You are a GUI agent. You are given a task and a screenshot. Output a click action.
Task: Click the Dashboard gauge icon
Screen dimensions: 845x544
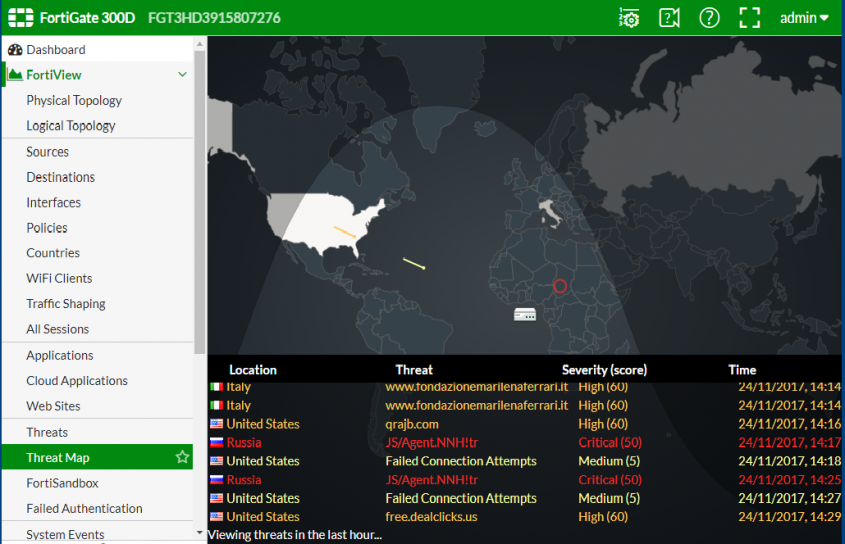[x=15, y=50]
